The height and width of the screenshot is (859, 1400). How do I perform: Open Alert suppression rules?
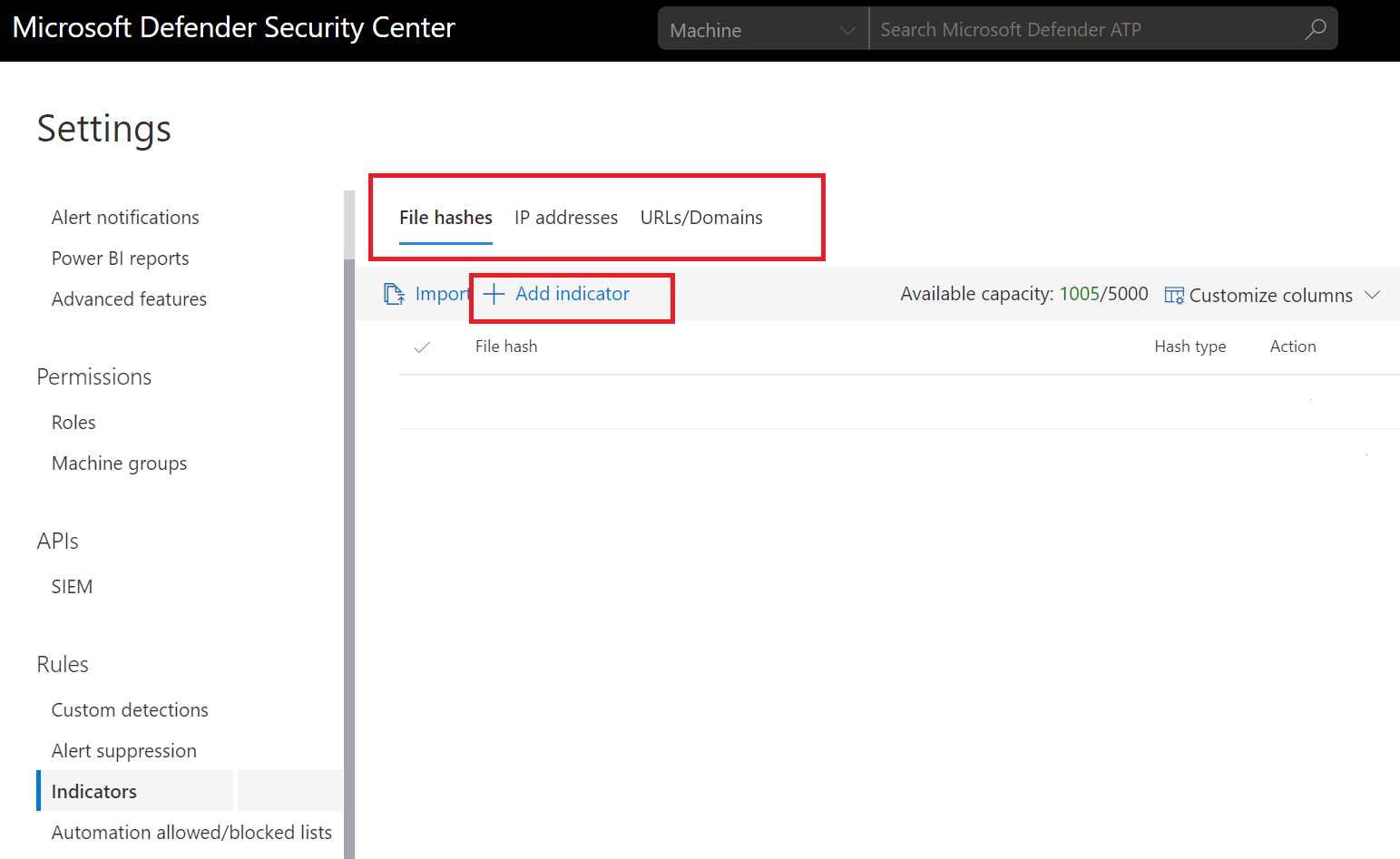tap(124, 751)
